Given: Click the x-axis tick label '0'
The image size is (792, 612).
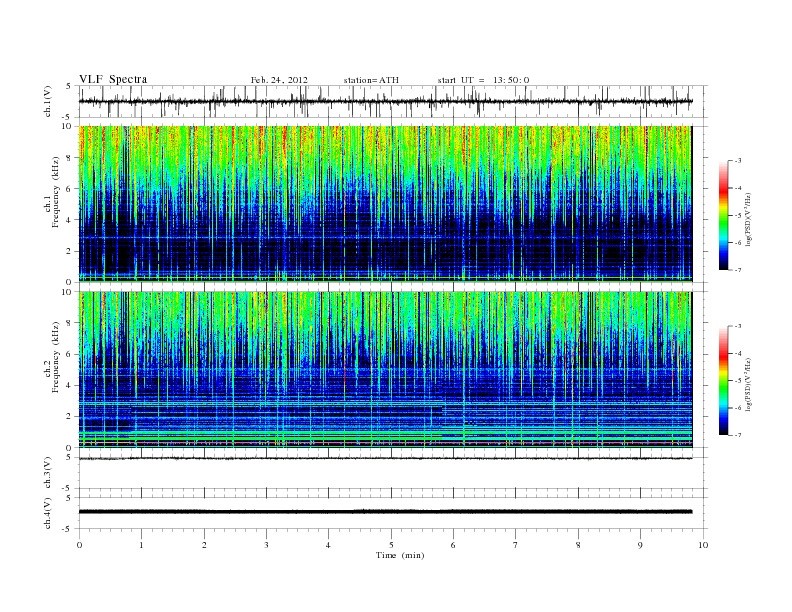Looking at the screenshot, I should pyautogui.click(x=79, y=545).
